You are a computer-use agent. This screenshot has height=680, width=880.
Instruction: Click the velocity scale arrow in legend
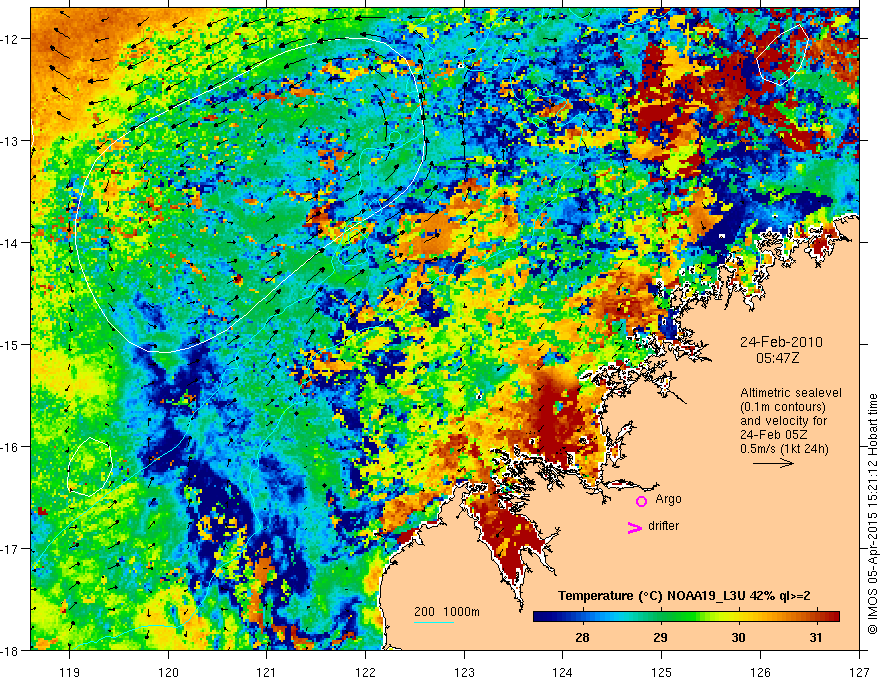point(773,463)
